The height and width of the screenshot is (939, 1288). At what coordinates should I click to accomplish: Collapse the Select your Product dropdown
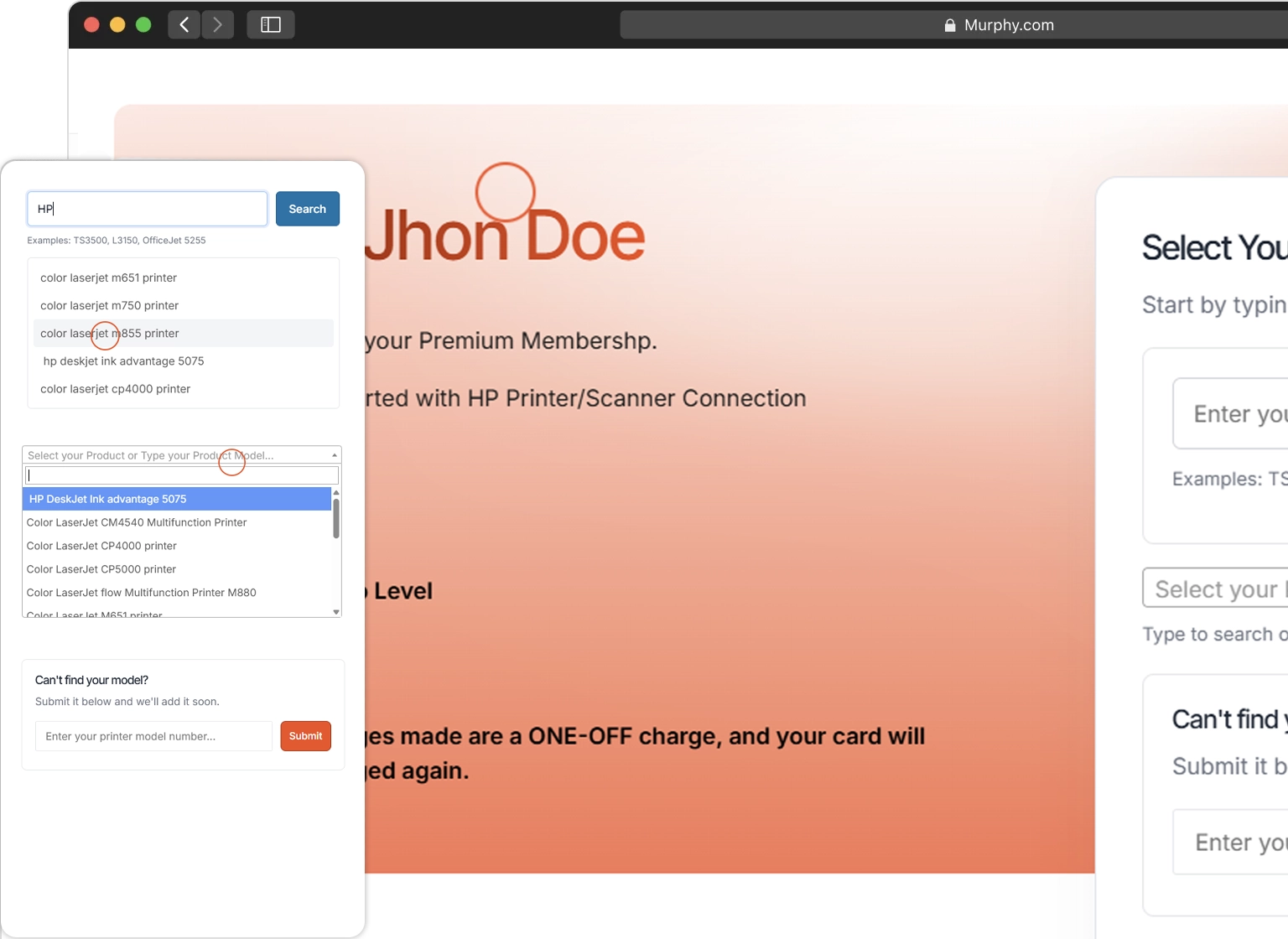coord(334,455)
